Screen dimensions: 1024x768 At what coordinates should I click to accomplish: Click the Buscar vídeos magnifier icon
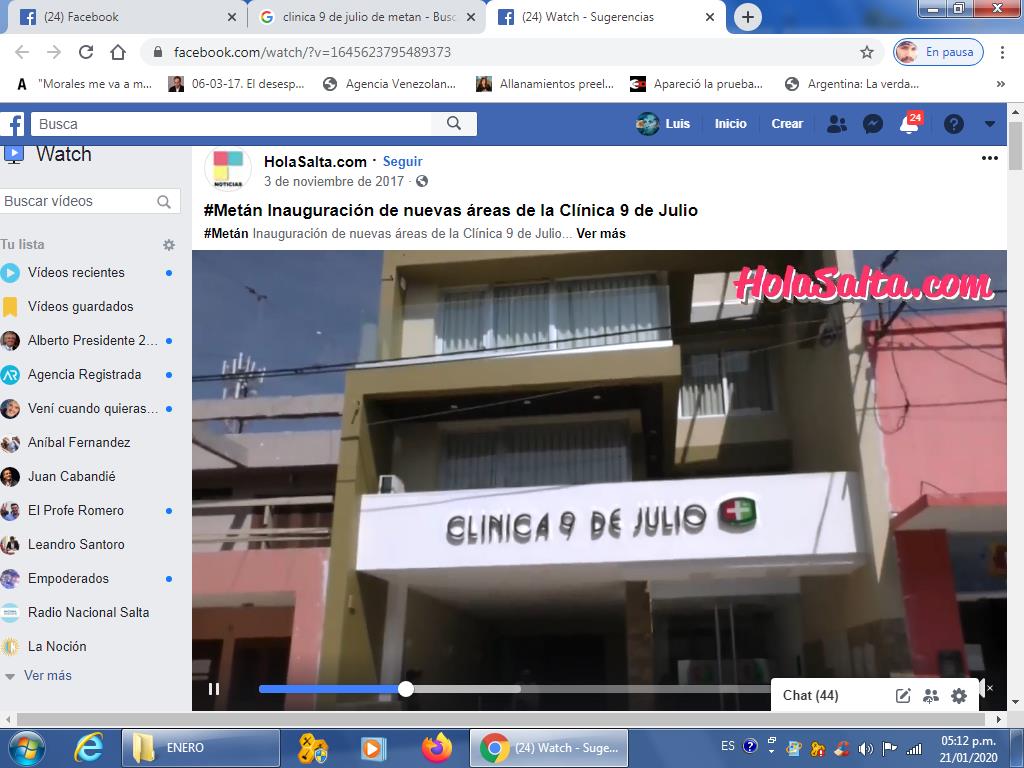pos(165,202)
